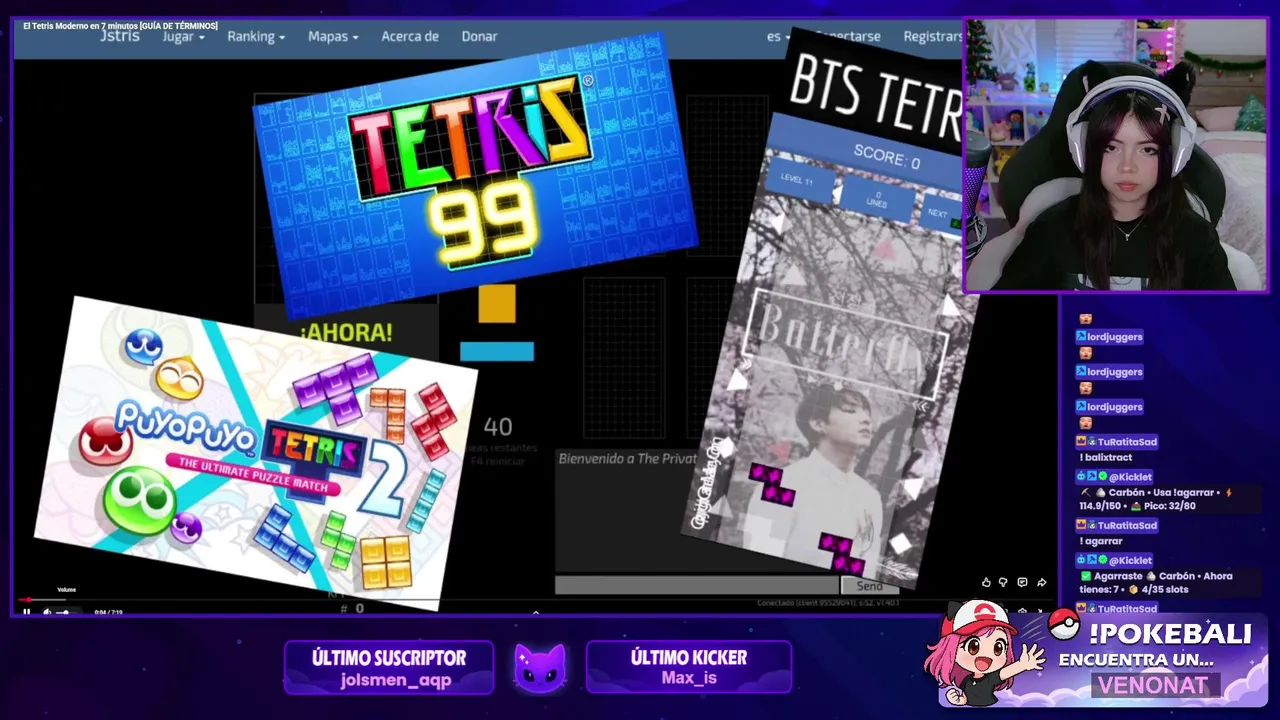Click the NEXT box in BTS Tetris
Image resolution: width=1280 pixels, height=720 pixels.
(x=942, y=213)
